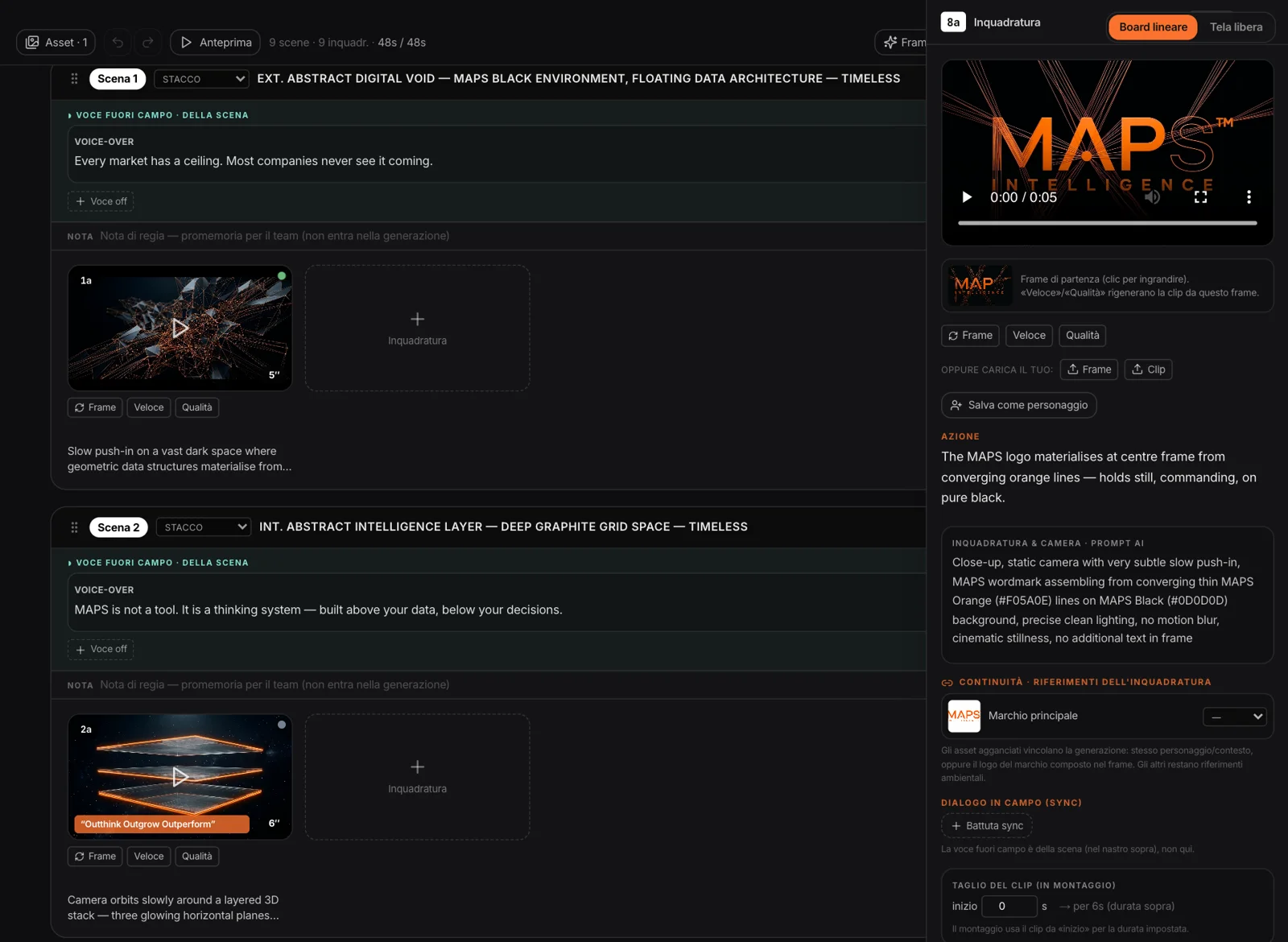The width and height of the screenshot is (1288, 942).
Task: Play the shot 1a thumbnail
Action: coord(180,328)
